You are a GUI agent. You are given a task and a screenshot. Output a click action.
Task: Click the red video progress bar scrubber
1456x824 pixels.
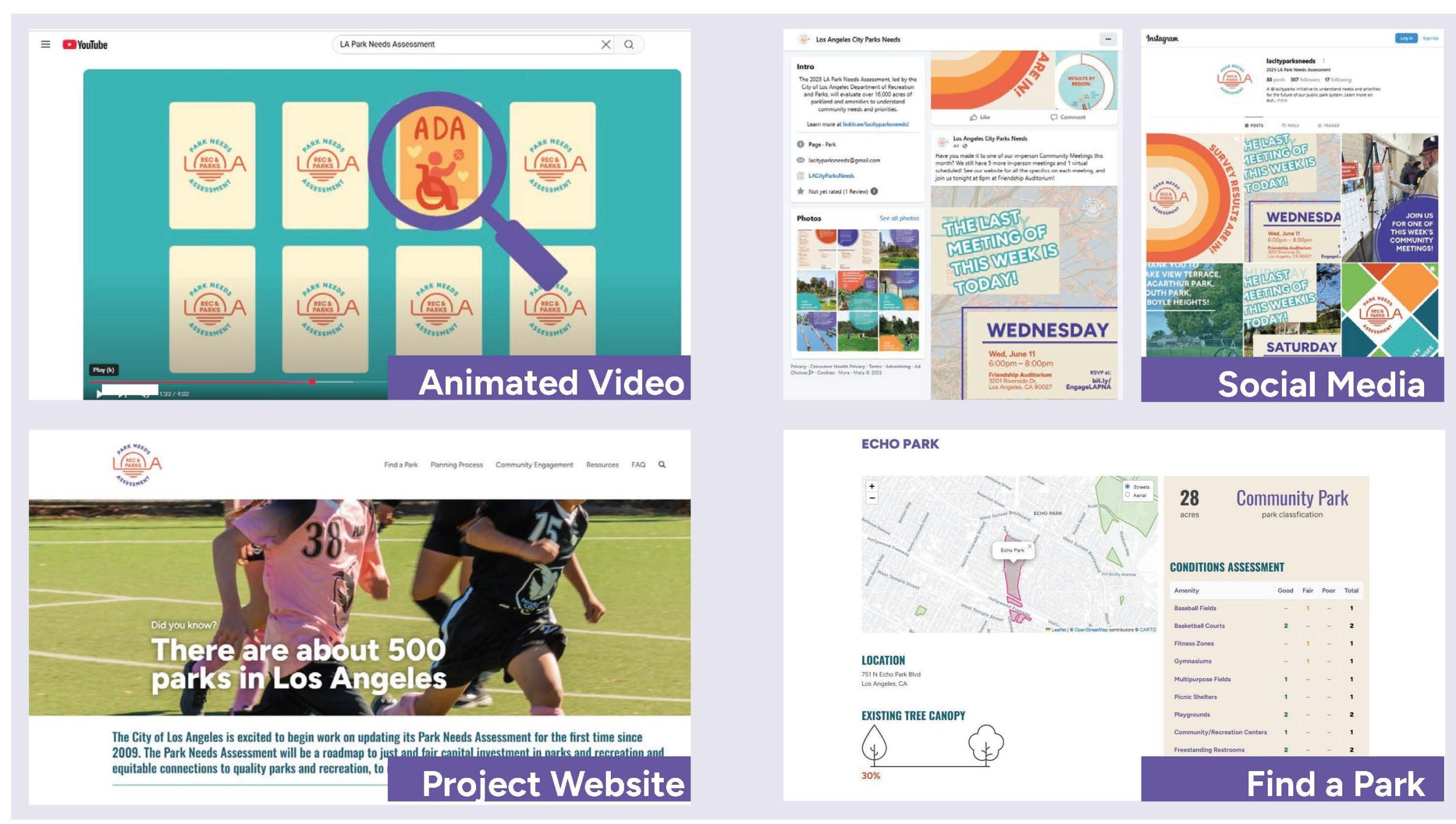coord(312,382)
